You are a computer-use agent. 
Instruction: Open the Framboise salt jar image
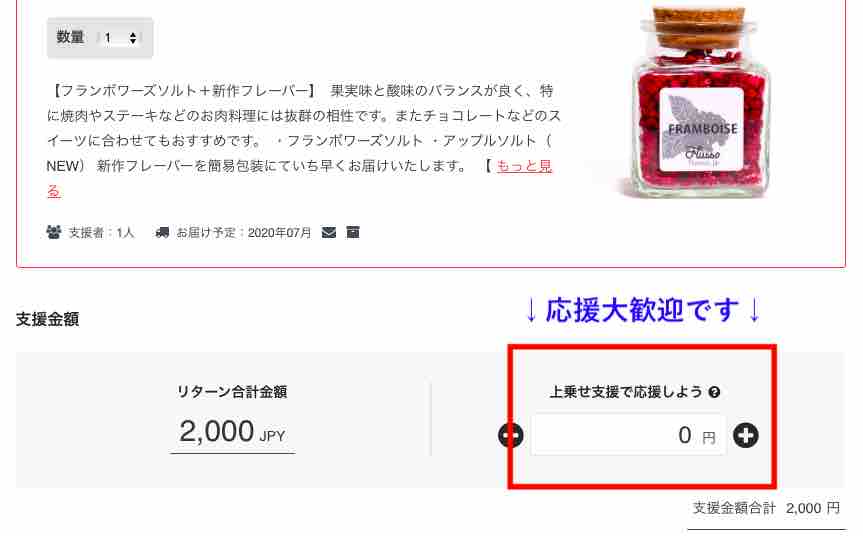click(701, 102)
